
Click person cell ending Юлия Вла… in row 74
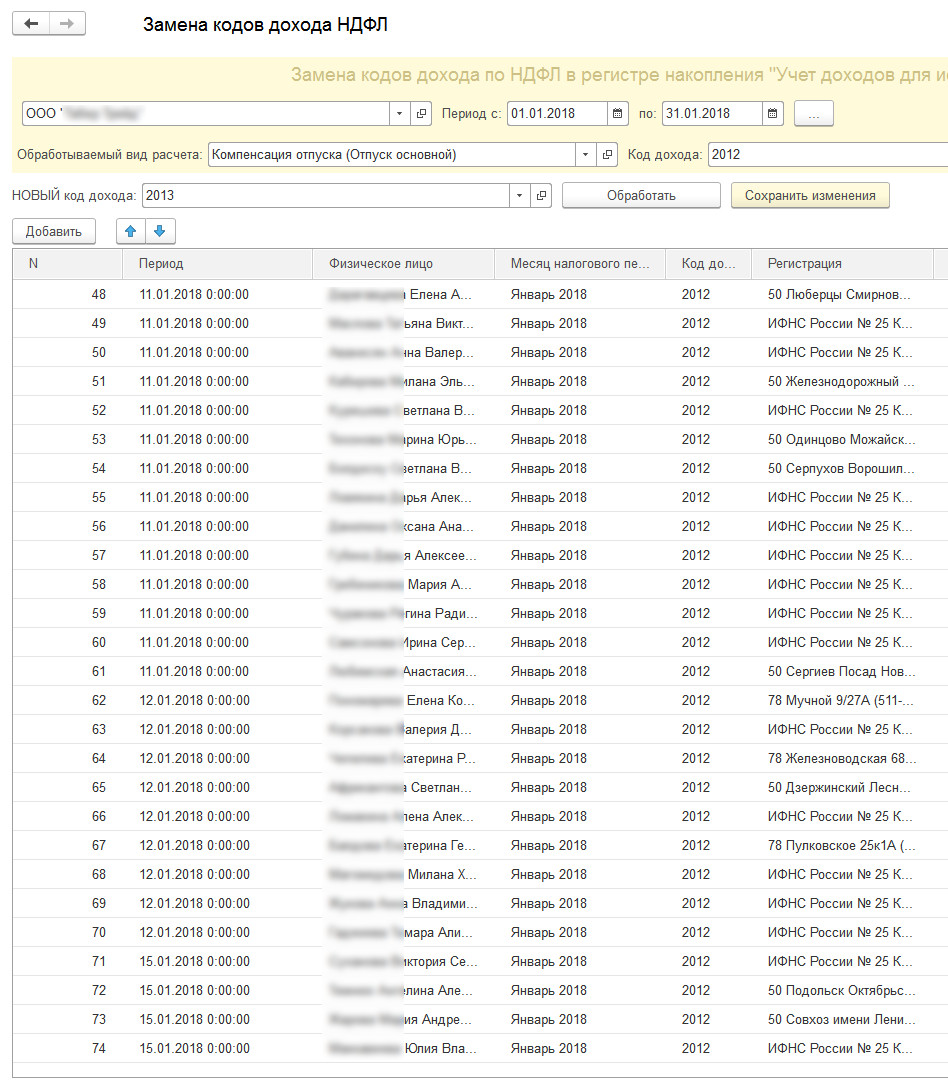pos(403,1048)
